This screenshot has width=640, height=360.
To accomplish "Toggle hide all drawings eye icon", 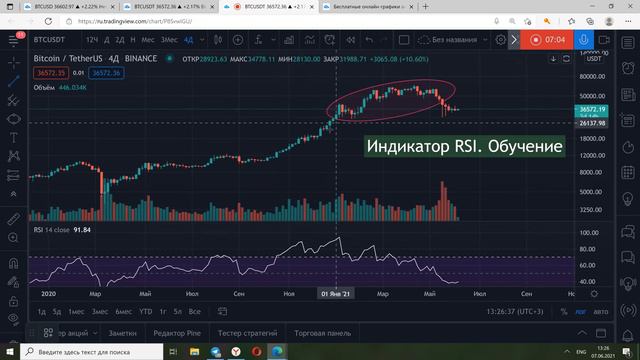I will point(13,318).
